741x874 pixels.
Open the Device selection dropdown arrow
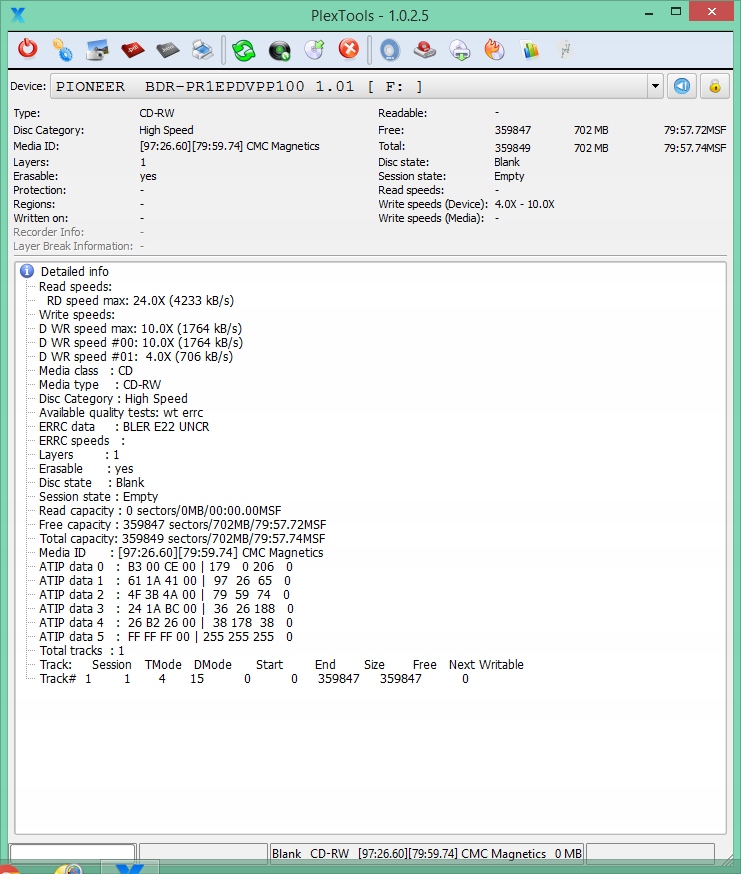click(655, 86)
